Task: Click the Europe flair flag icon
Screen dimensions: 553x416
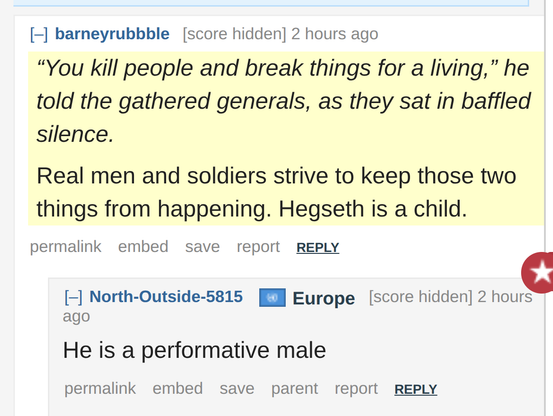Action: point(272,298)
